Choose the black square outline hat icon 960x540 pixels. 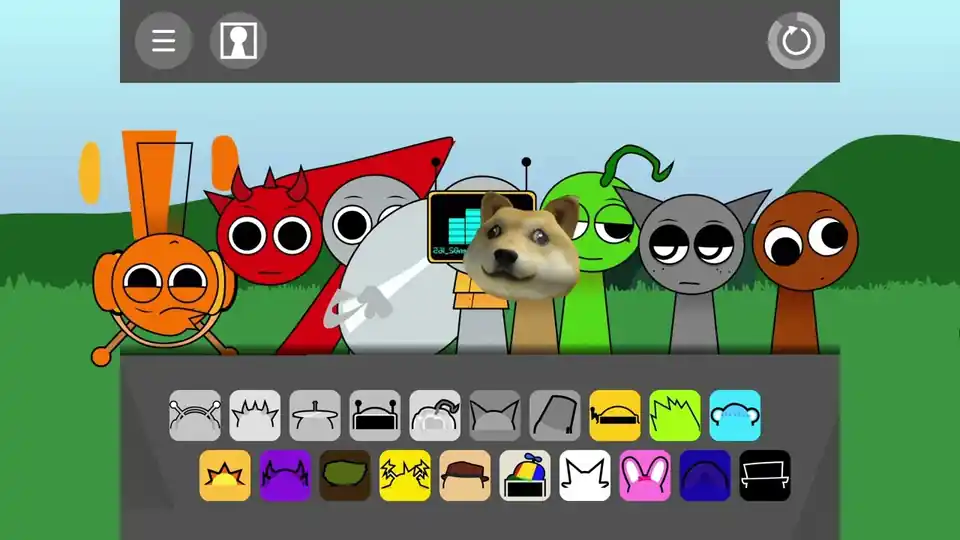(765, 476)
